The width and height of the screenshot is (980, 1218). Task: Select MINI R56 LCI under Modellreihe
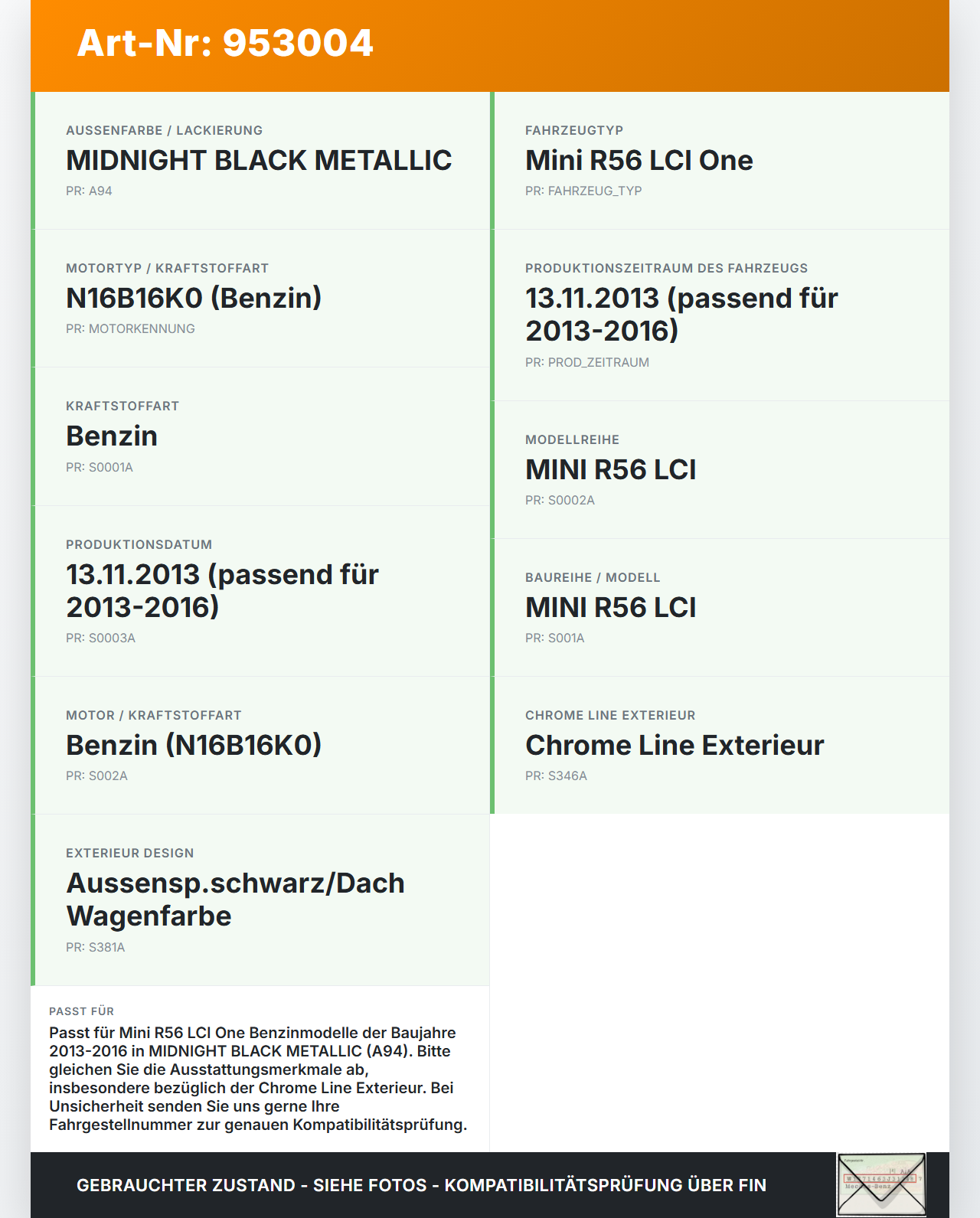610,470
